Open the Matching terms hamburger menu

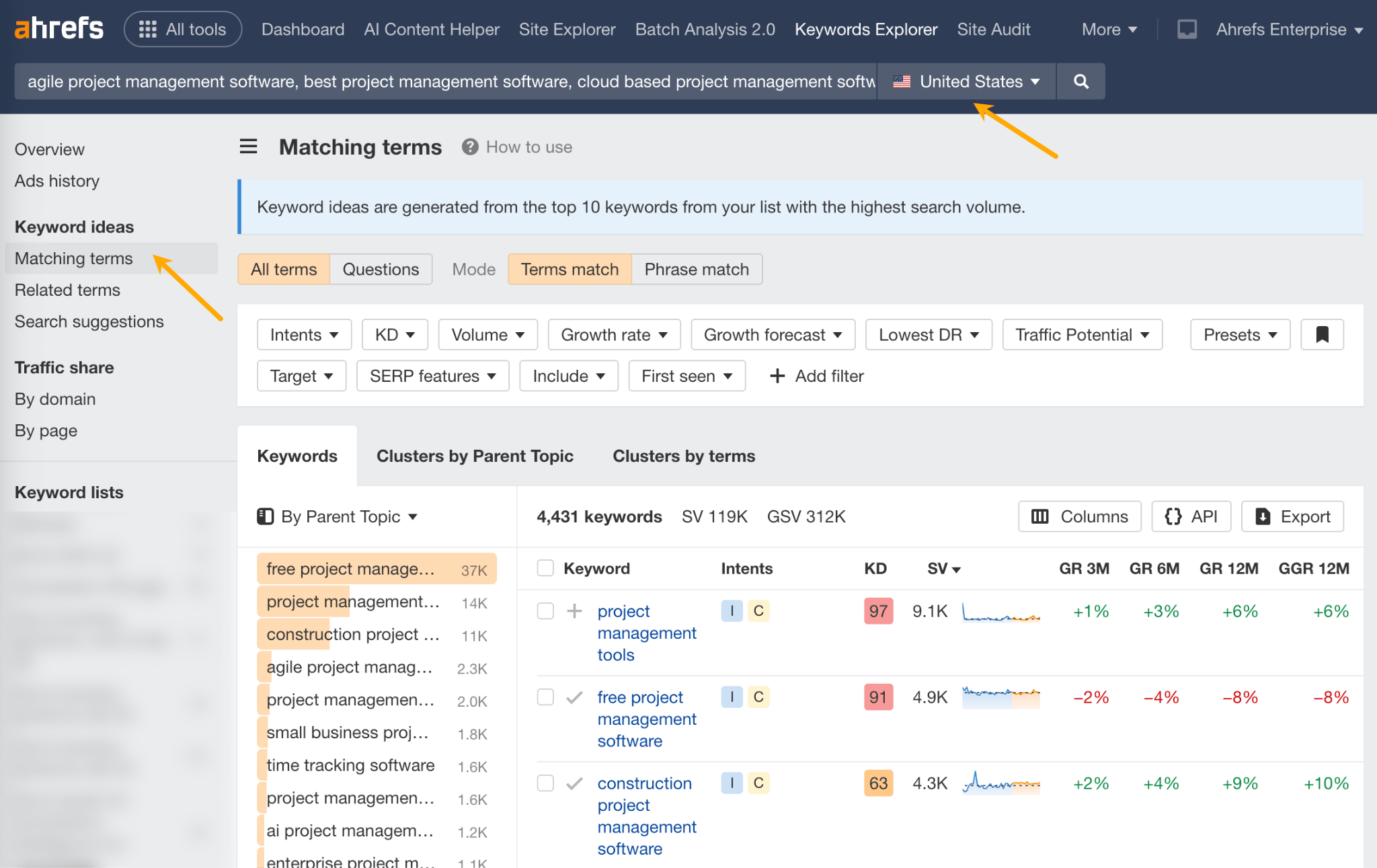(x=248, y=147)
